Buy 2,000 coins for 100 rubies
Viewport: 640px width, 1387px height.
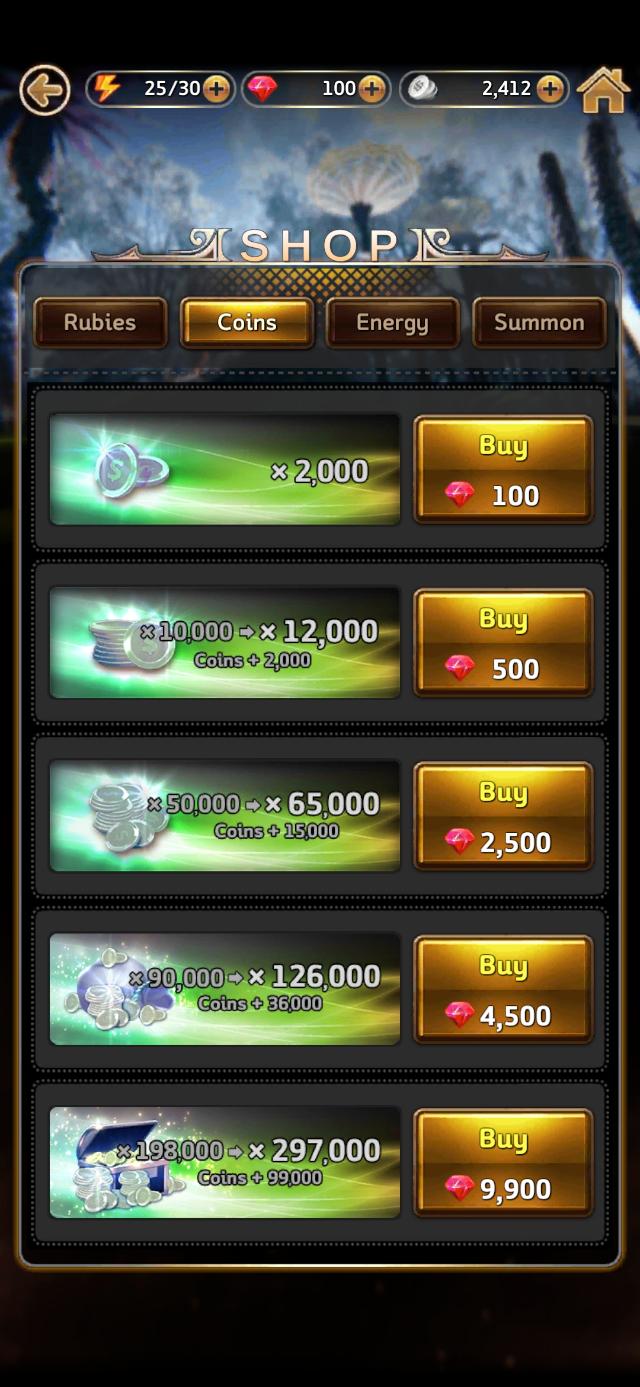click(x=503, y=469)
